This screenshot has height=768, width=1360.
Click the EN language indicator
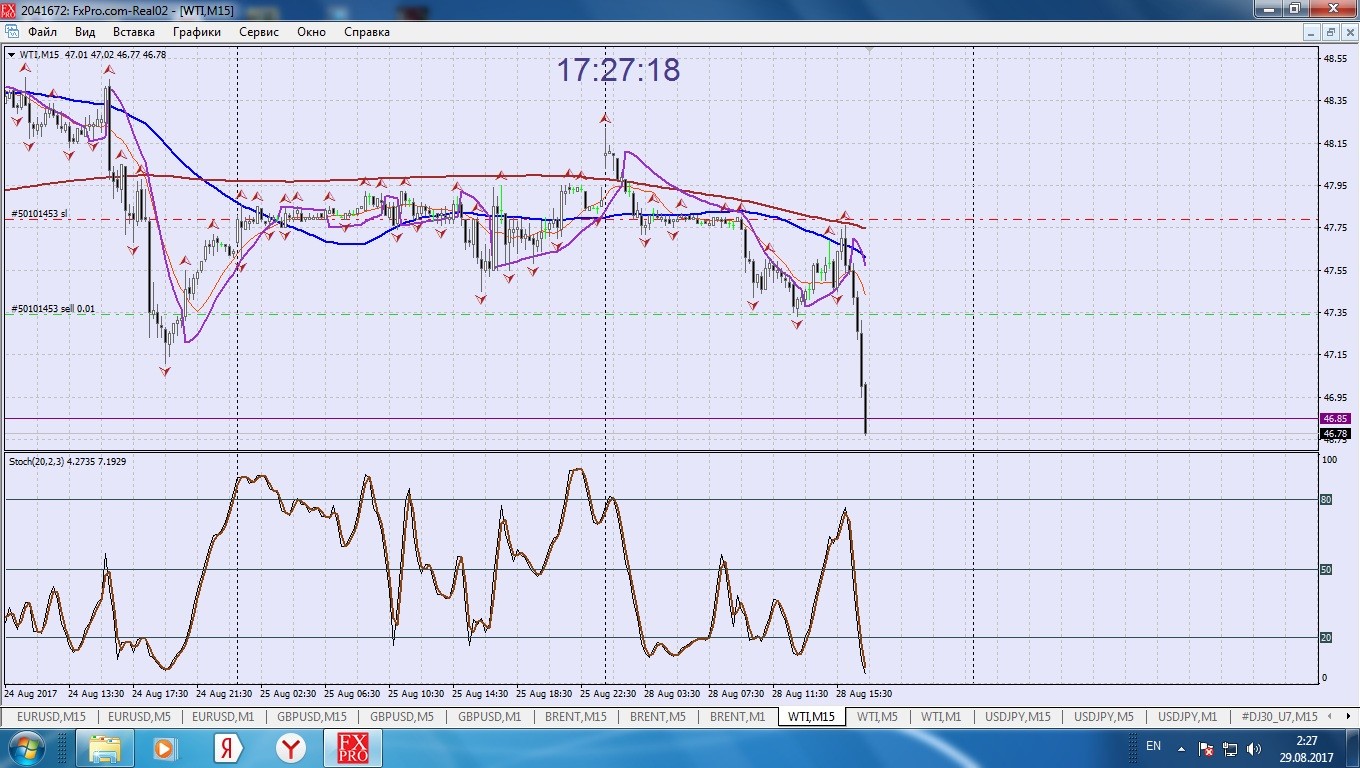(1153, 747)
